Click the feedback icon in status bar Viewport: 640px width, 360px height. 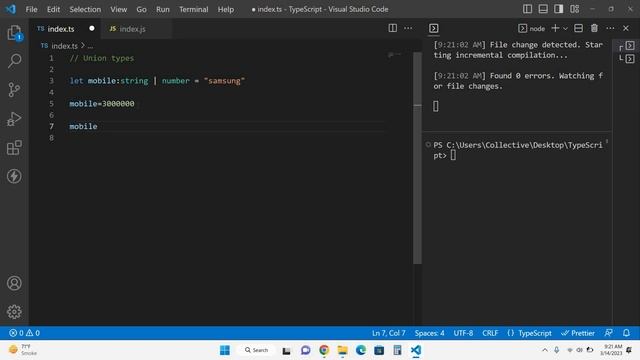click(608, 333)
